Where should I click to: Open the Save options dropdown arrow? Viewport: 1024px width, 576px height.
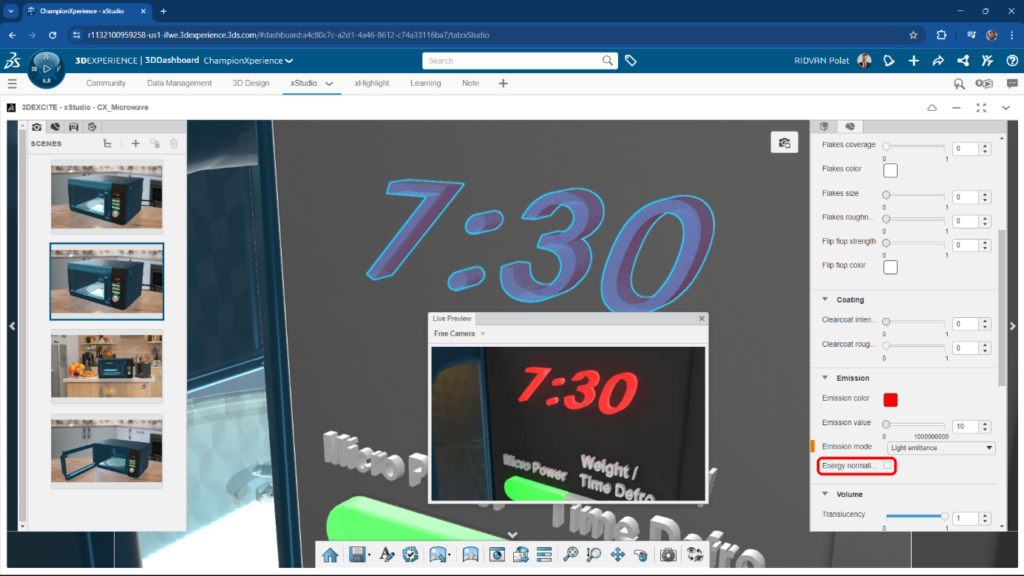coord(369,555)
